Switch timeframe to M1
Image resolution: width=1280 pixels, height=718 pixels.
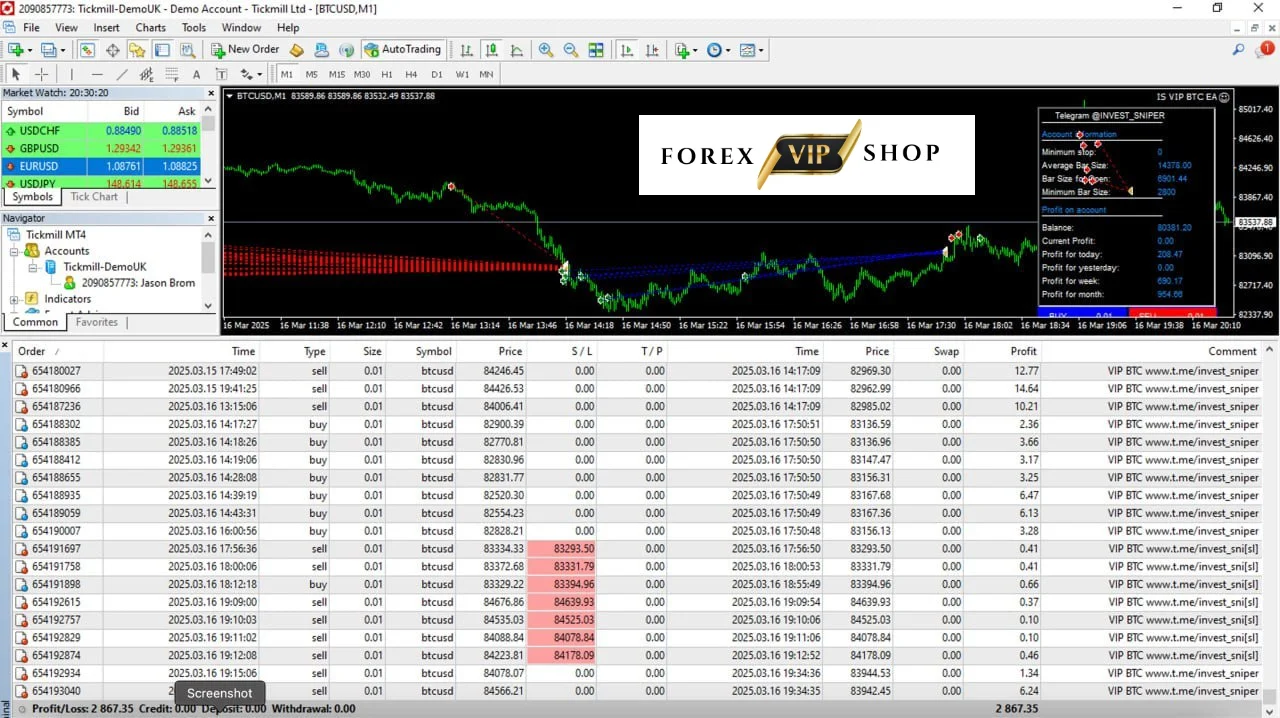(x=287, y=74)
